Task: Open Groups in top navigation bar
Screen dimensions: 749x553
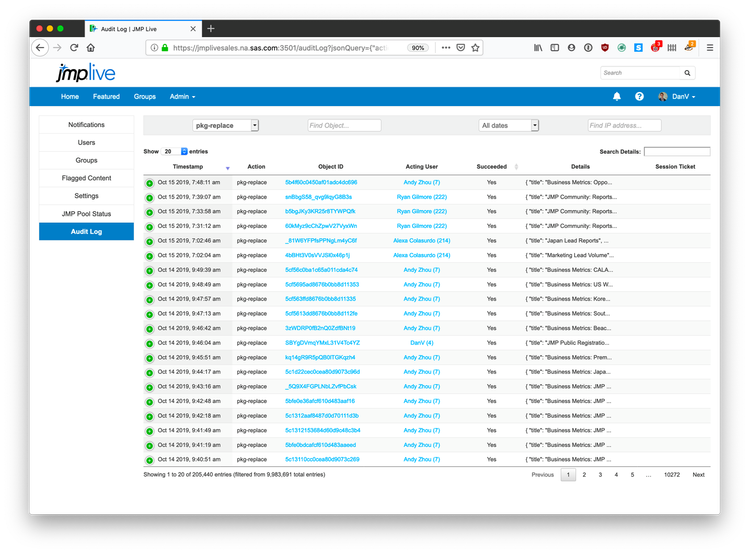Action: (x=145, y=96)
